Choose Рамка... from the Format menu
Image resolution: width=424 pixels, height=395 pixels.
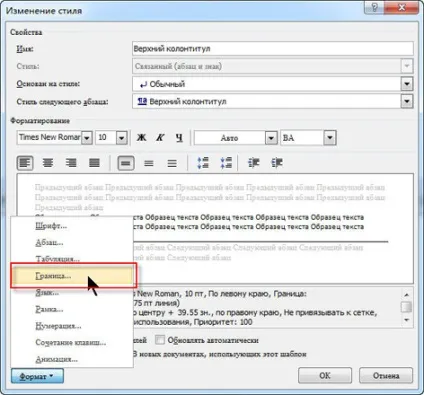pyautogui.click(x=72, y=309)
